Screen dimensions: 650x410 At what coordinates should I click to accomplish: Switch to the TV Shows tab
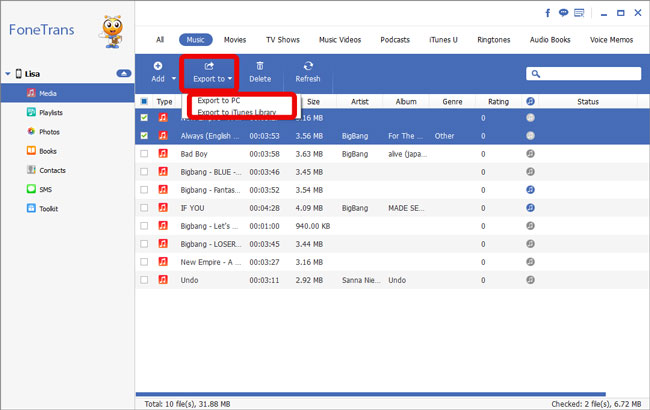tap(283, 40)
